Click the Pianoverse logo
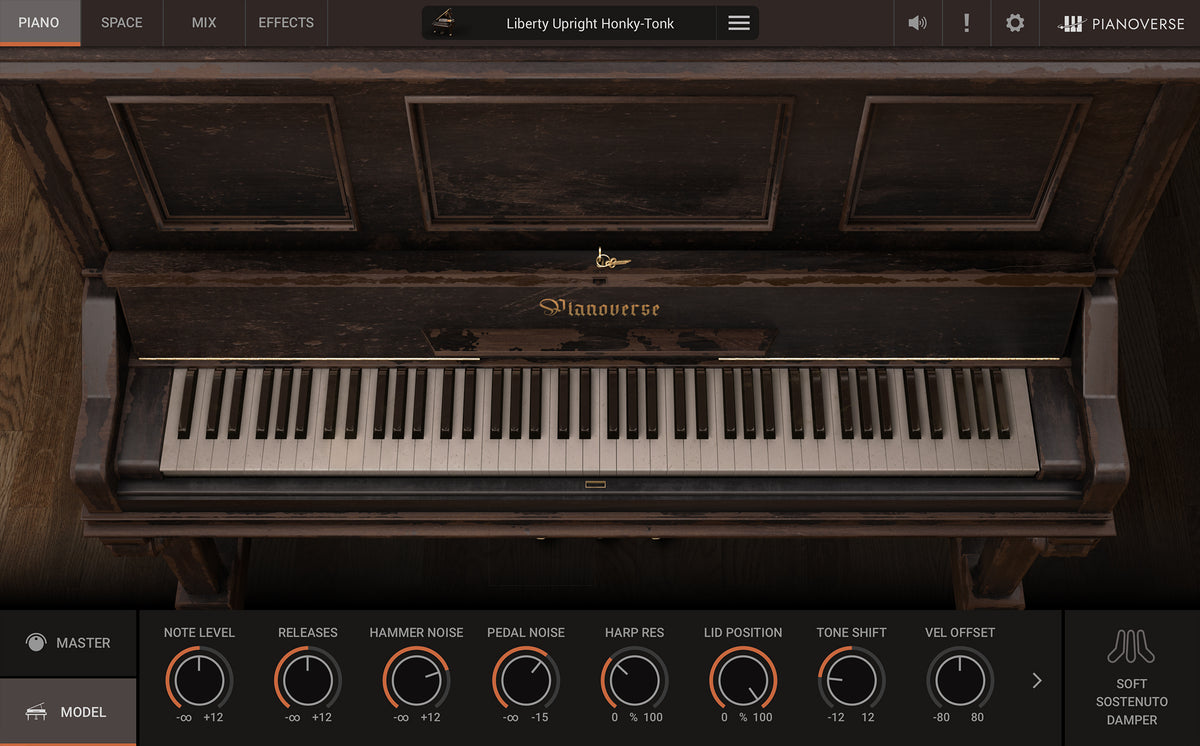 click(x=1121, y=23)
